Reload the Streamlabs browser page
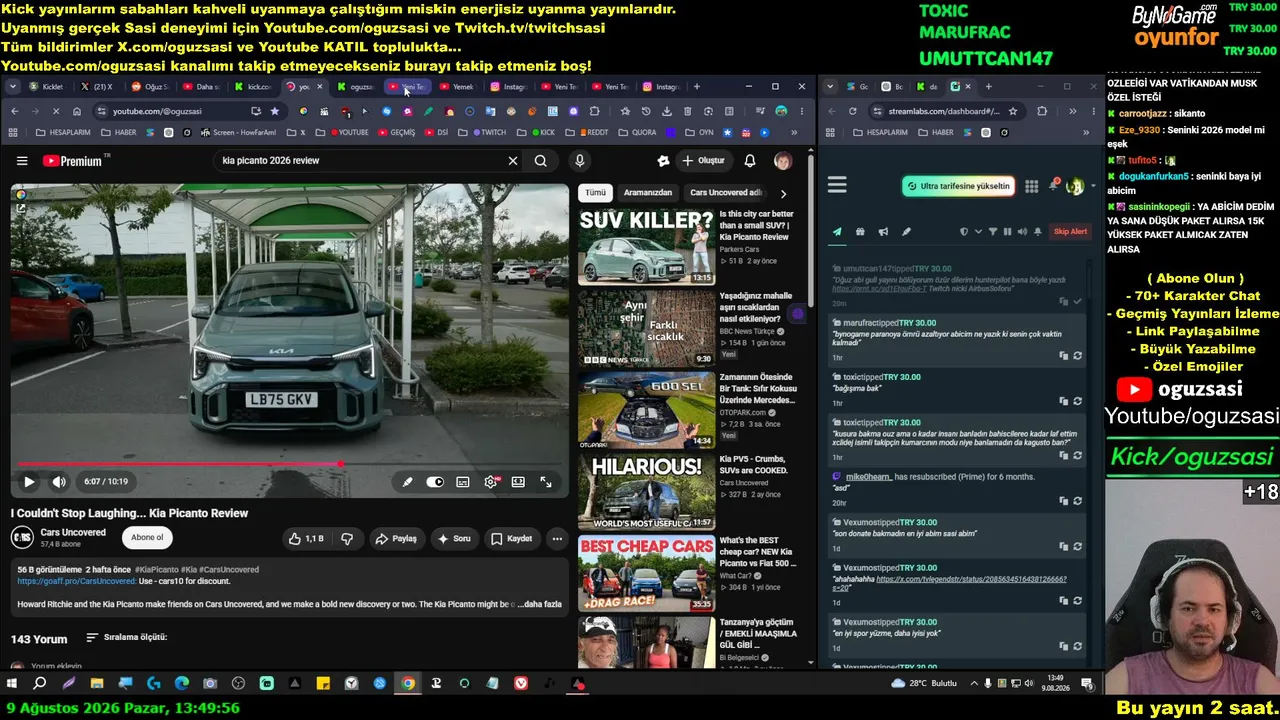Image resolution: width=1280 pixels, height=720 pixels. click(x=853, y=111)
